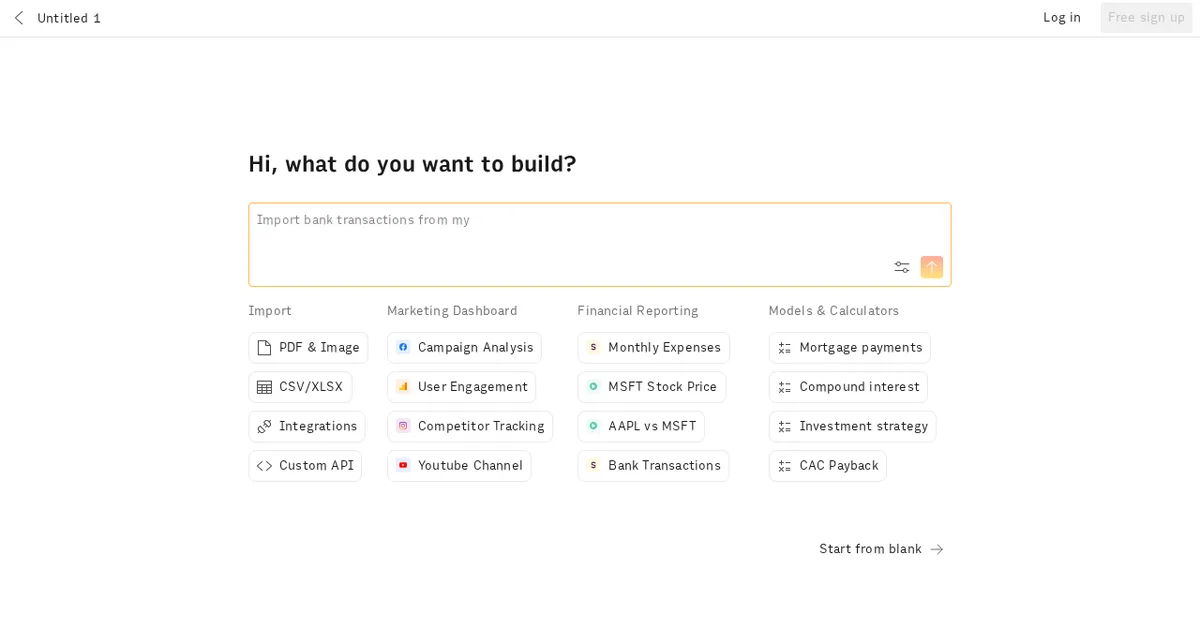This screenshot has height=630, width=1200.
Task: Click the Custom API code brackets icon
Action: click(264, 466)
